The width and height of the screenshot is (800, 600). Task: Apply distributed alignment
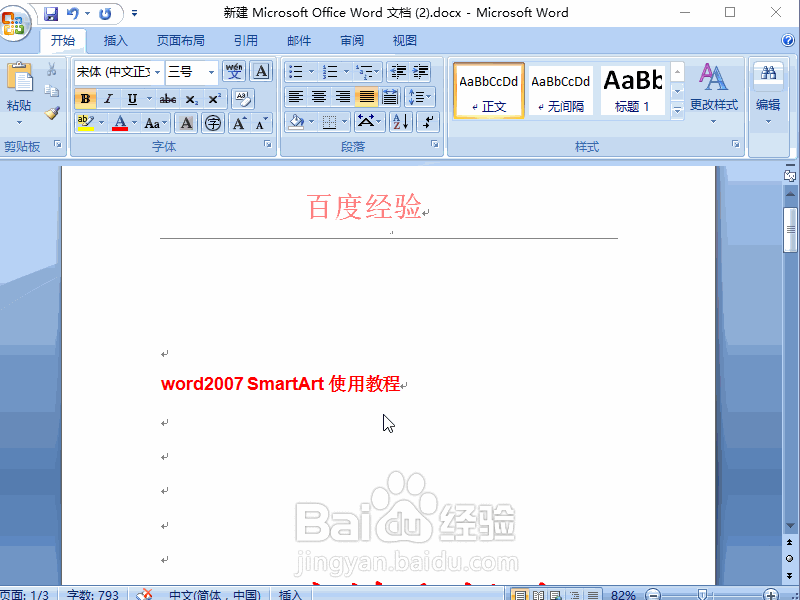coord(390,97)
